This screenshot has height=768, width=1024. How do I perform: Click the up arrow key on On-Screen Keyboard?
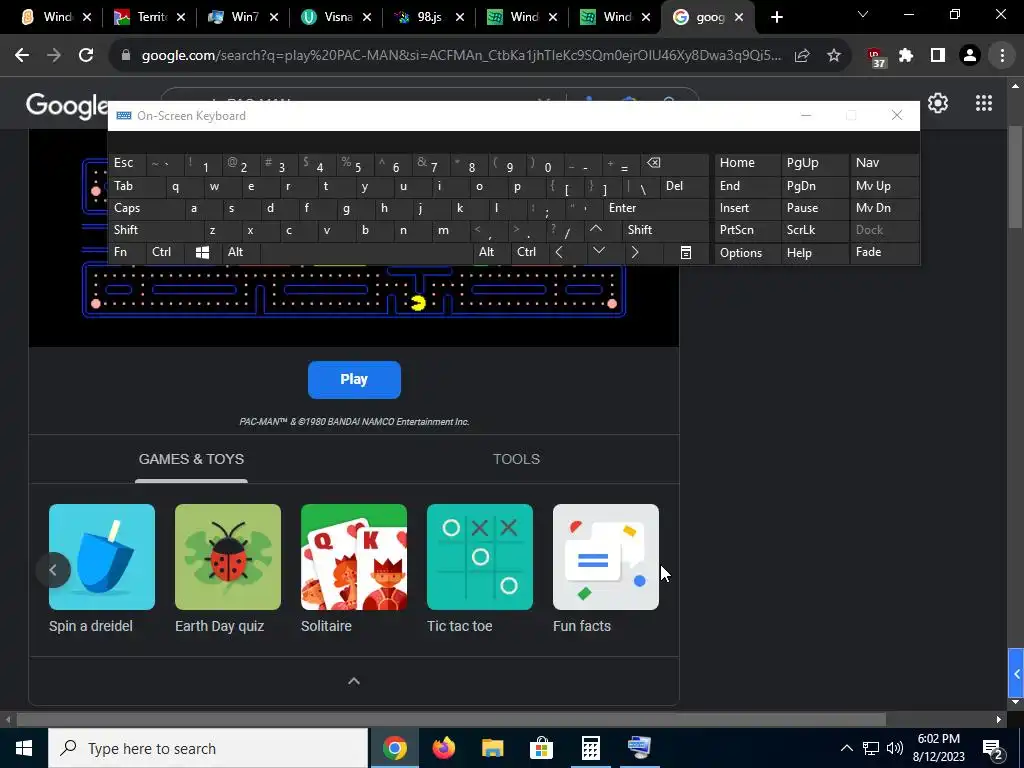[596, 229]
